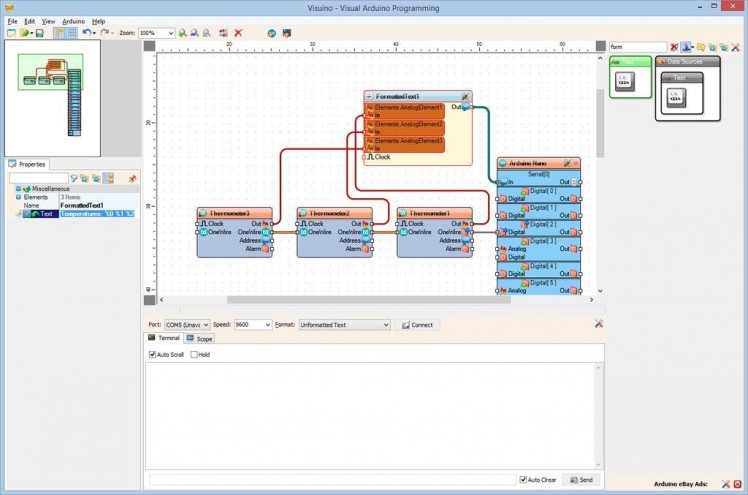
Task: Click the Undo arrow icon
Action: (x=86, y=33)
